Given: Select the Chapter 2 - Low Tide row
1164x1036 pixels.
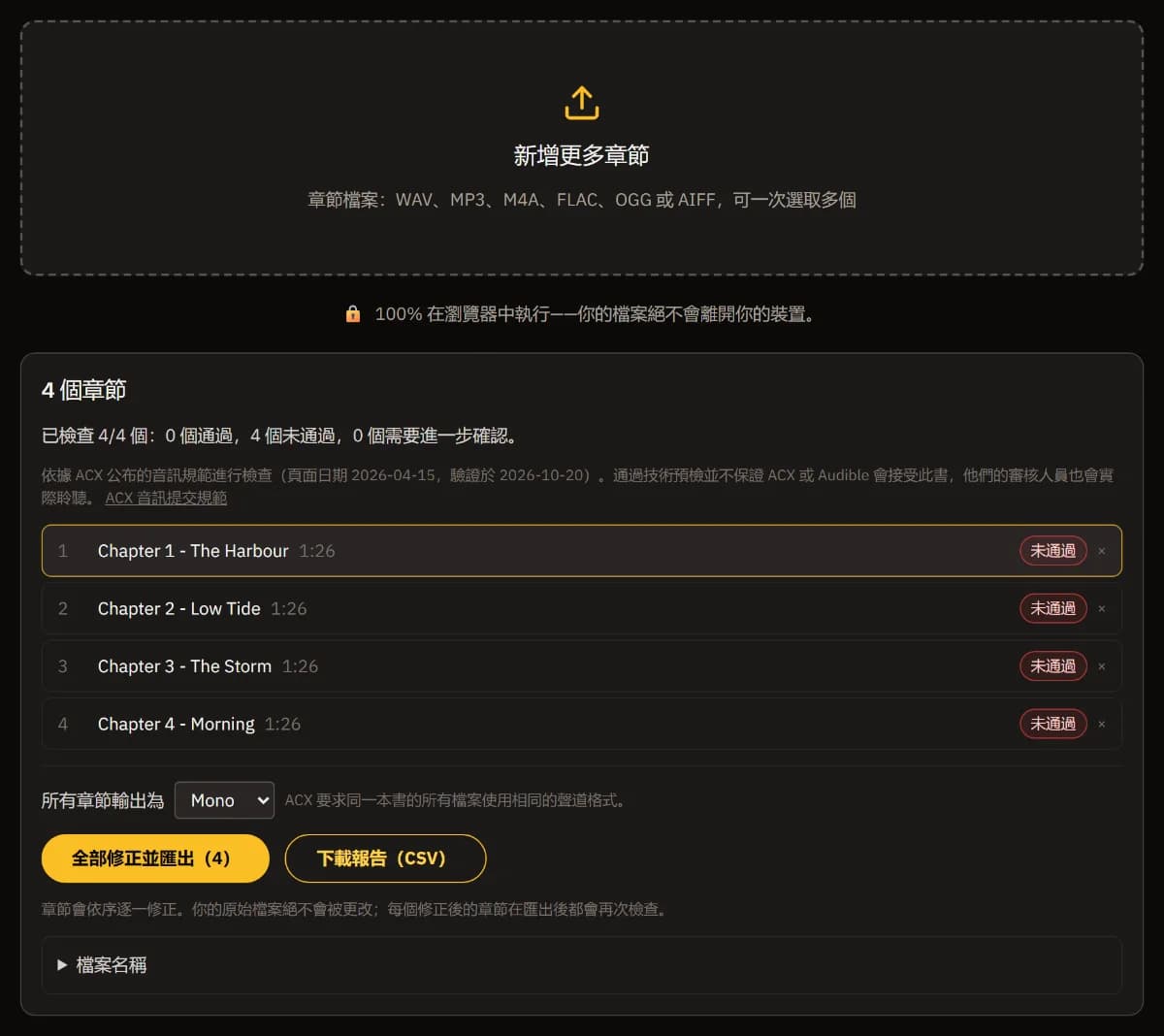Looking at the screenshot, I should pos(582,608).
